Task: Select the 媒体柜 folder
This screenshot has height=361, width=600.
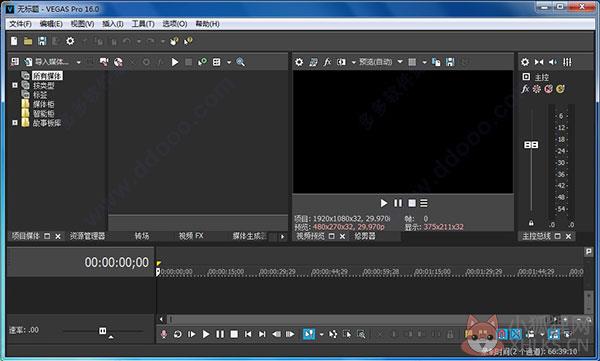Action: click(x=43, y=104)
